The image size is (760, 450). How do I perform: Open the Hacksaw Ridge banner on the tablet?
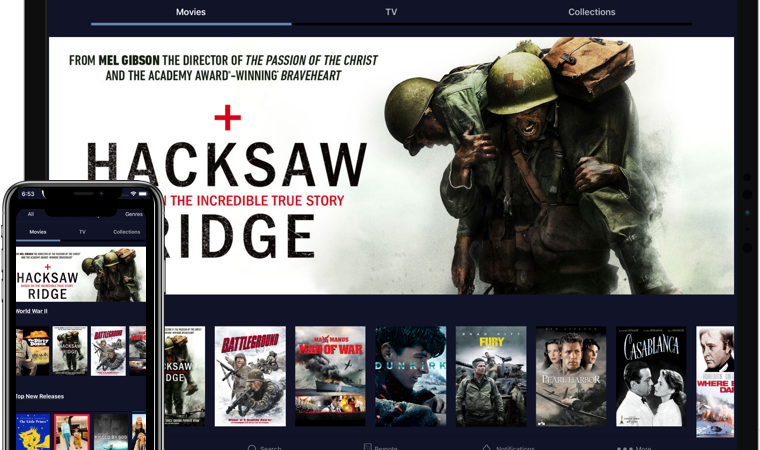391,165
